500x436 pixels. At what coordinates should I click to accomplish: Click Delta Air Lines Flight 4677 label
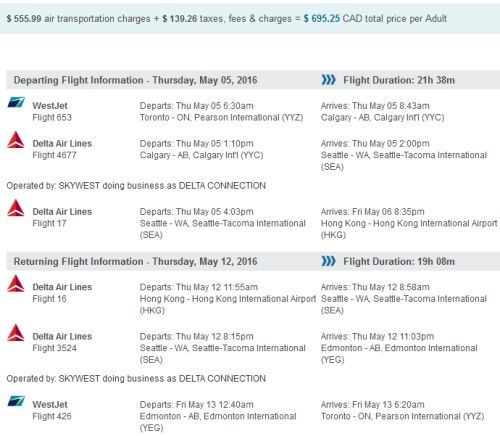[62, 149]
